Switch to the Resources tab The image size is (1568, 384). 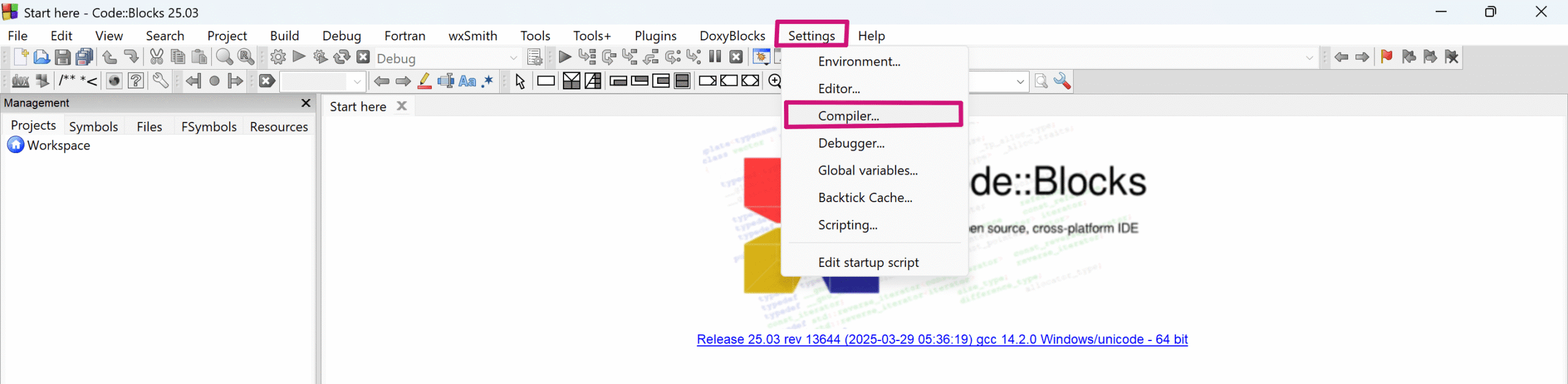pos(279,126)
